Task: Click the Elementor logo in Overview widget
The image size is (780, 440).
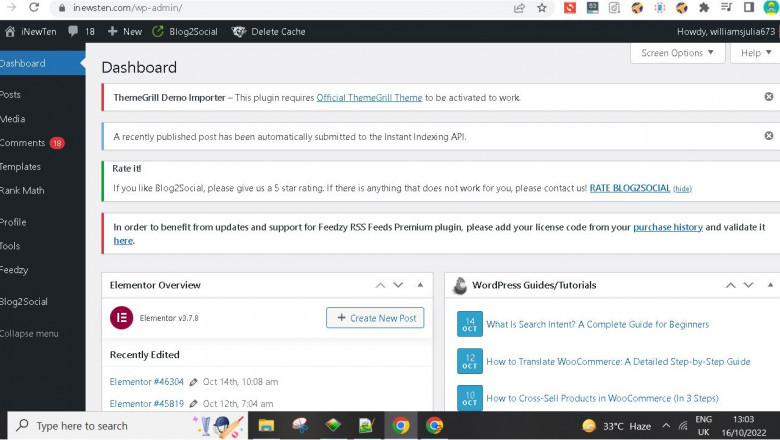Action: (121, 318)
